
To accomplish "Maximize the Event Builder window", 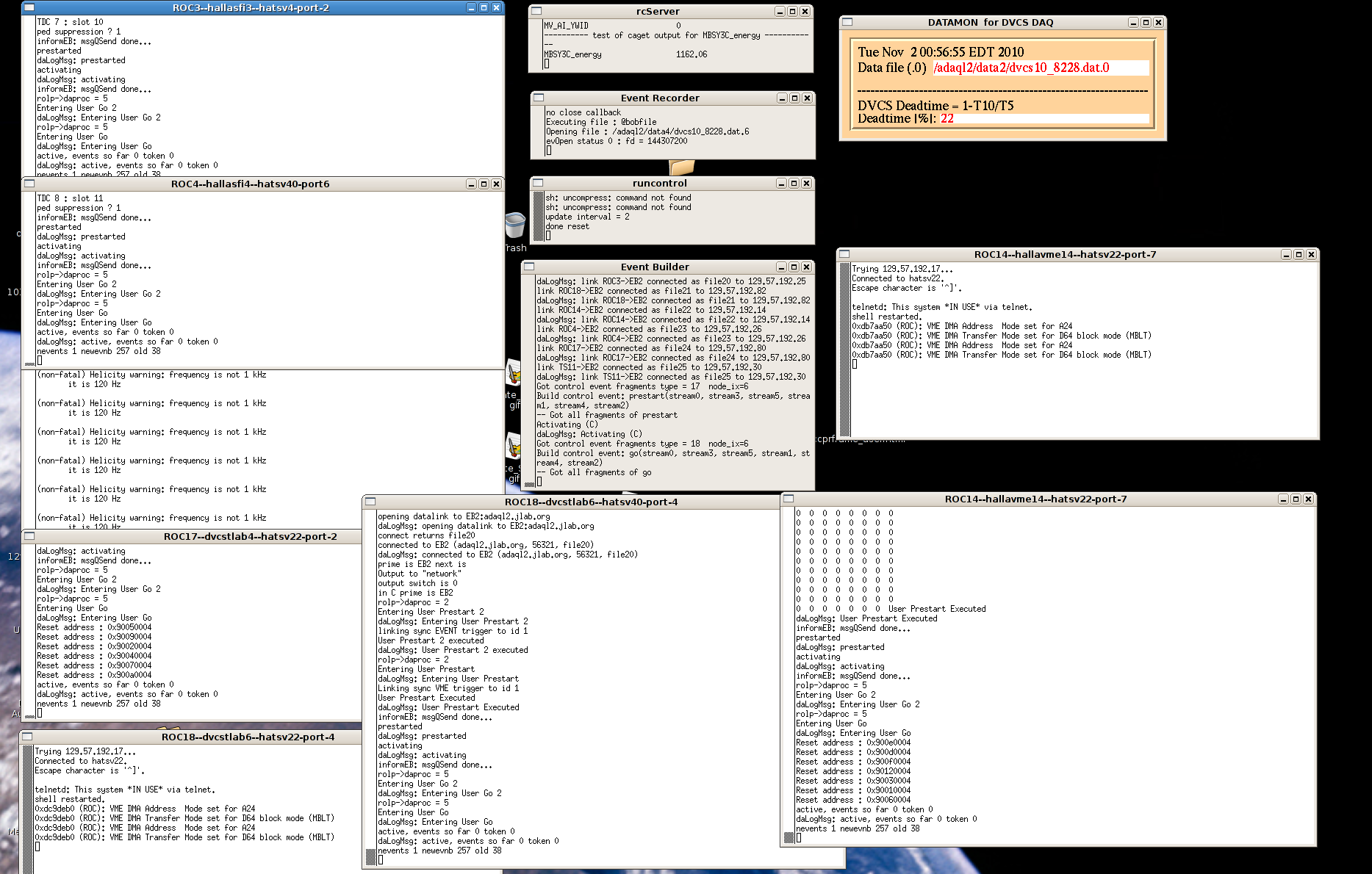I will pyautogui.click(x=794, y=267).
